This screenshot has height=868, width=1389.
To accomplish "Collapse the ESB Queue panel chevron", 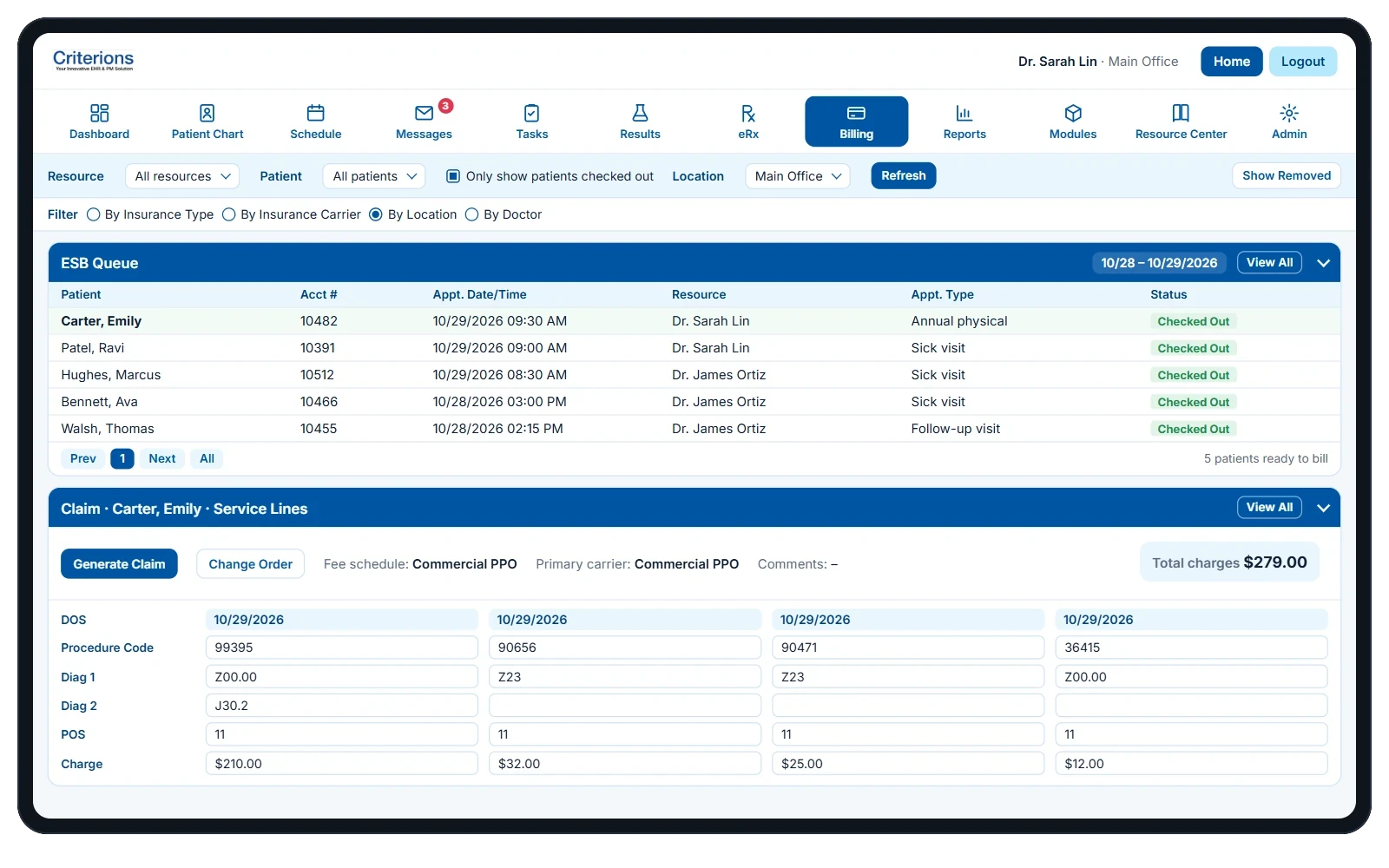I will pyautogui.click(x=1323, y=263).
